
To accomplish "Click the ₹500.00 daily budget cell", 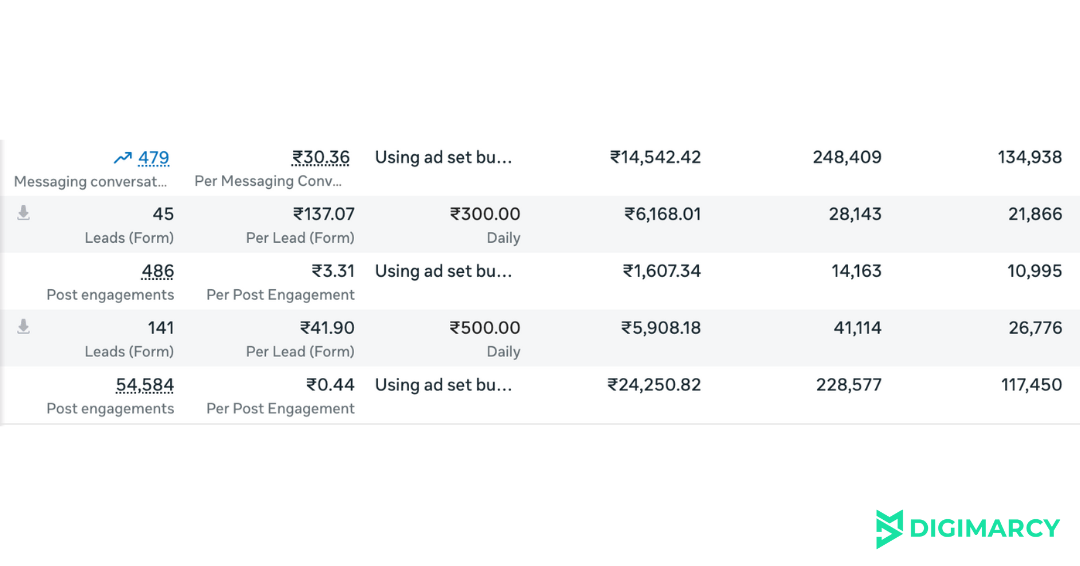I will [x=485, y=328].
